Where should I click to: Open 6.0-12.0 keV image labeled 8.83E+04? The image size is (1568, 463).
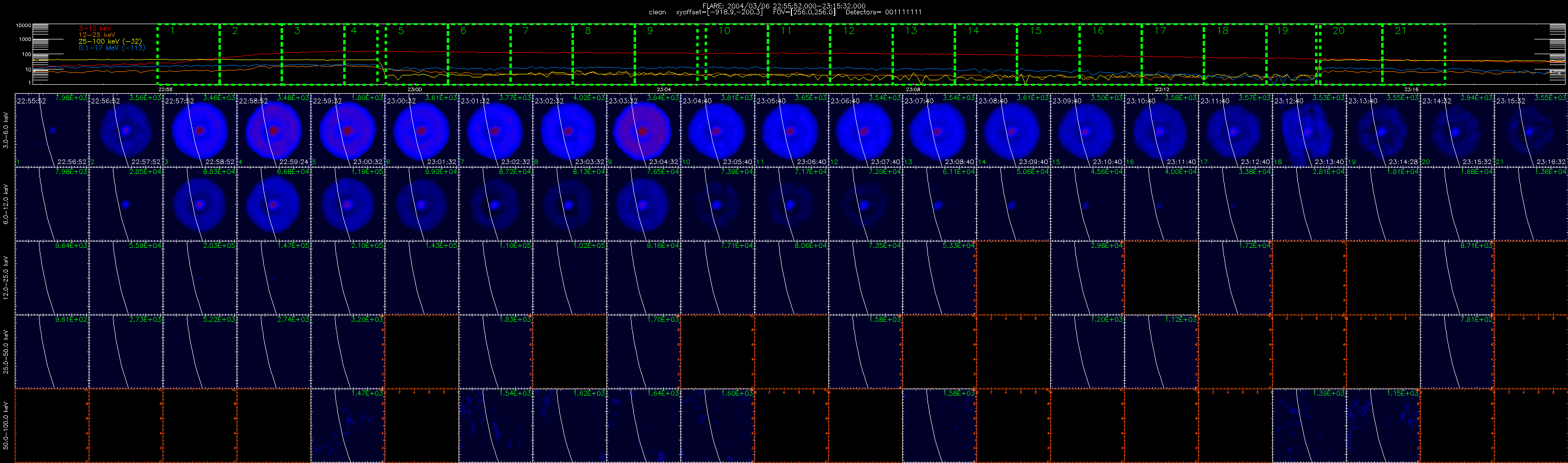(x=200, y=204)
